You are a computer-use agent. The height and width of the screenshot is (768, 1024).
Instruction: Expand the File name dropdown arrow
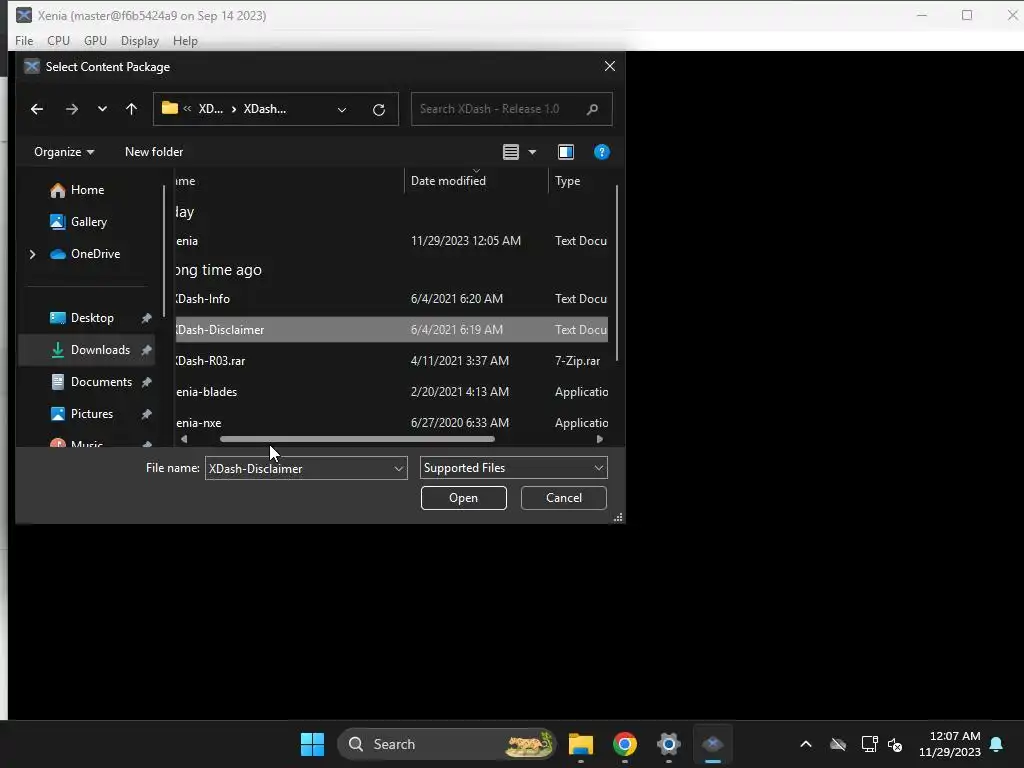pyautogui.click(x=398, y=468)
